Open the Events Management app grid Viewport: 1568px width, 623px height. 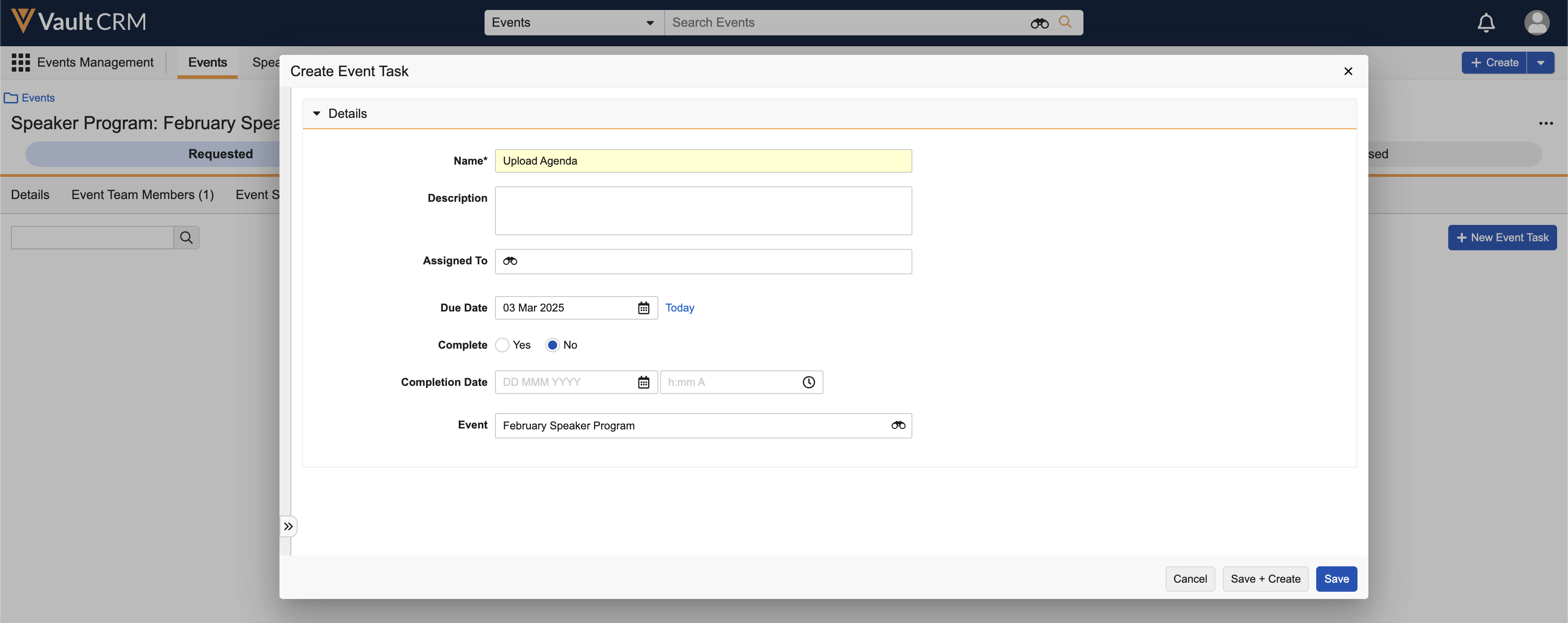[x=21, y=62]
